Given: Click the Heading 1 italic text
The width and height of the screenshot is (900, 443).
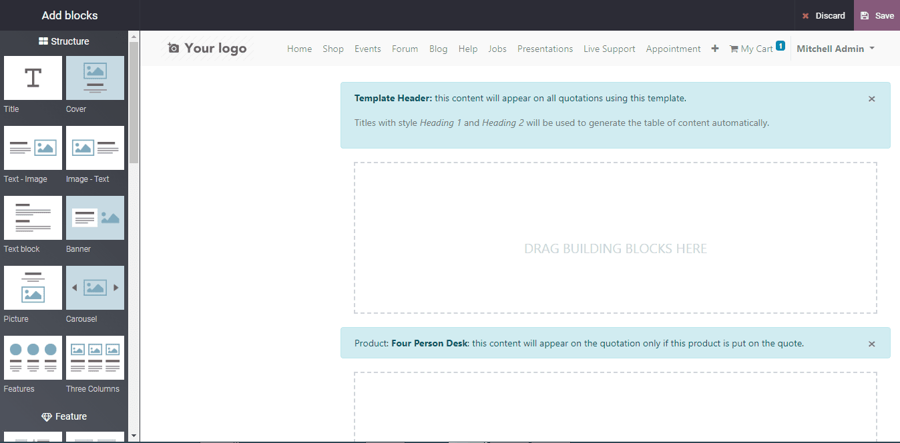Looking at the screenshot, I should click(x=441, y=123).
